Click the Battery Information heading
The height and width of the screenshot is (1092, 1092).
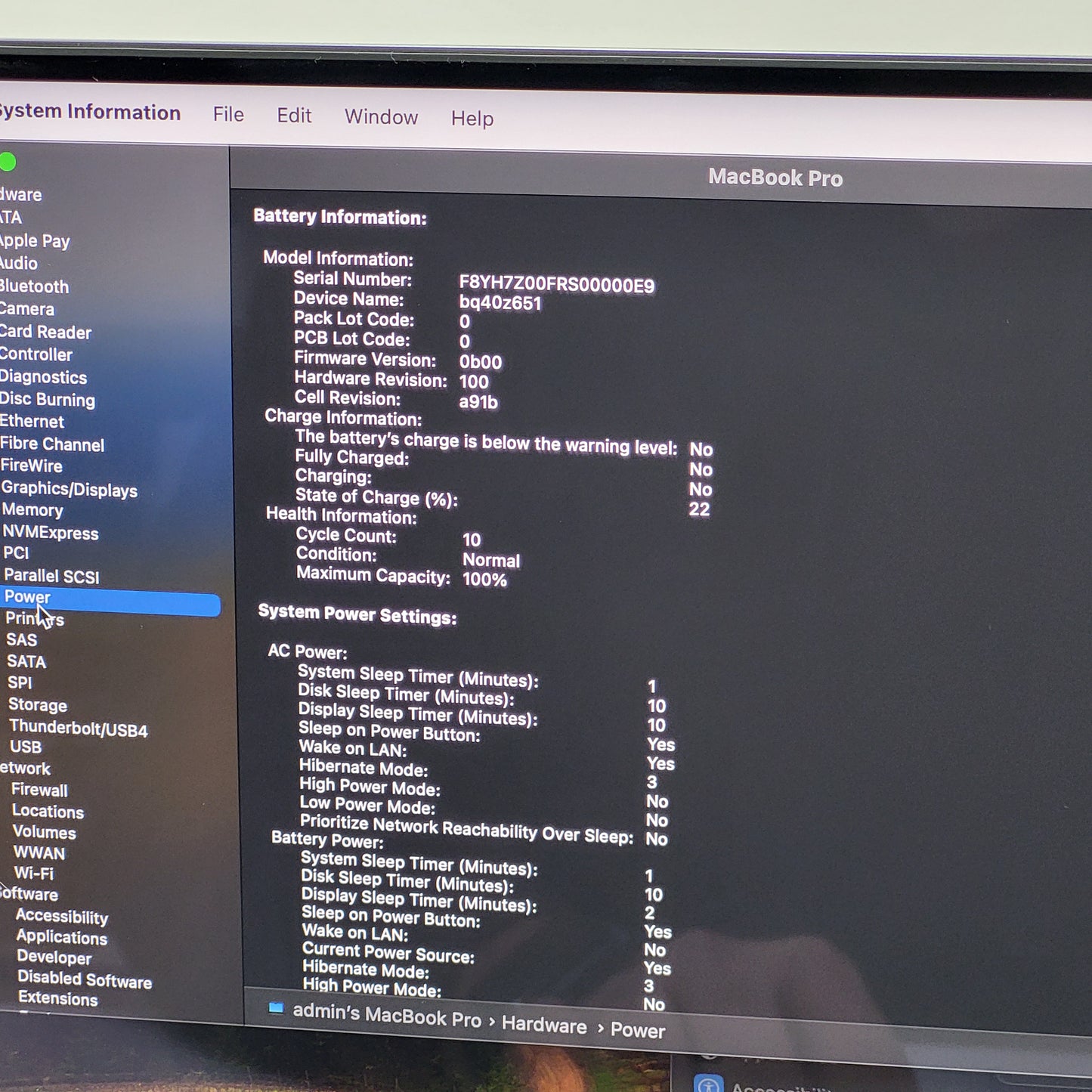tap(340, 217)
